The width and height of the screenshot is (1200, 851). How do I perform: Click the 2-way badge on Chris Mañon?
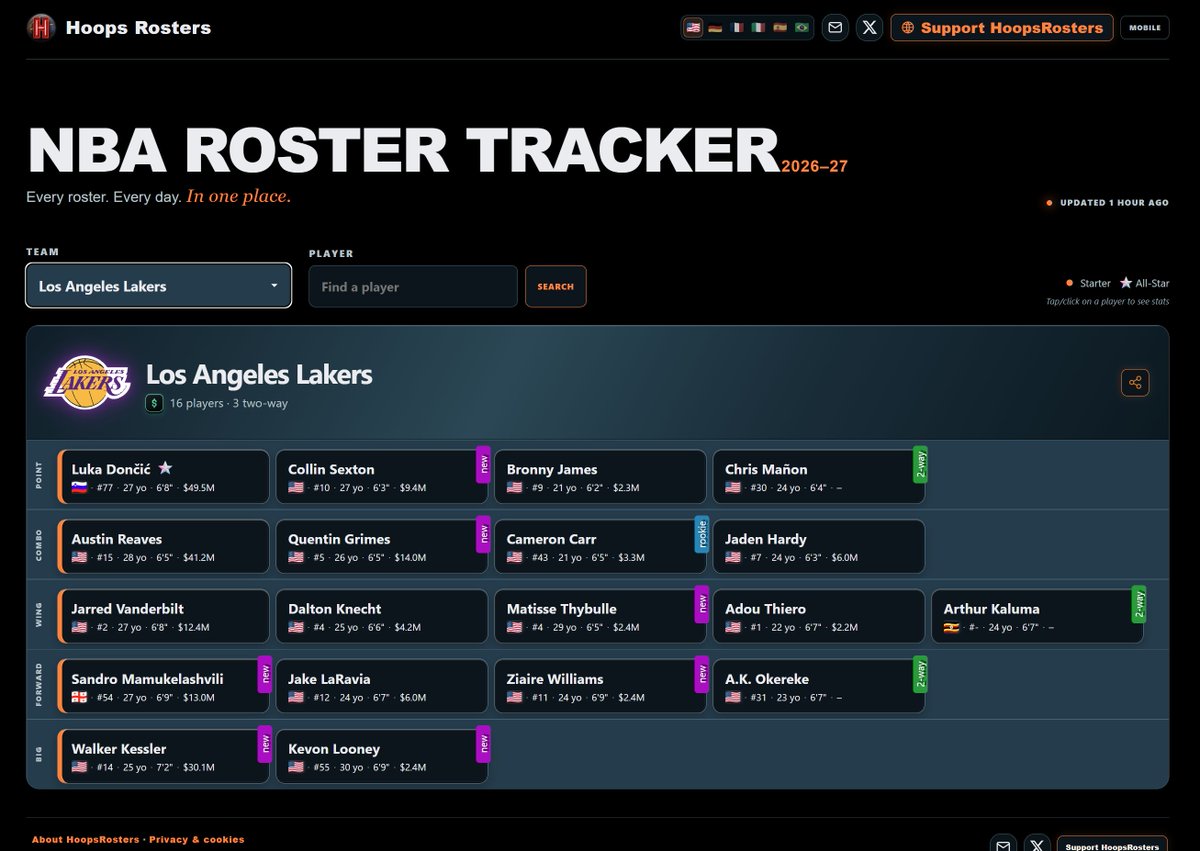(919, 465)
